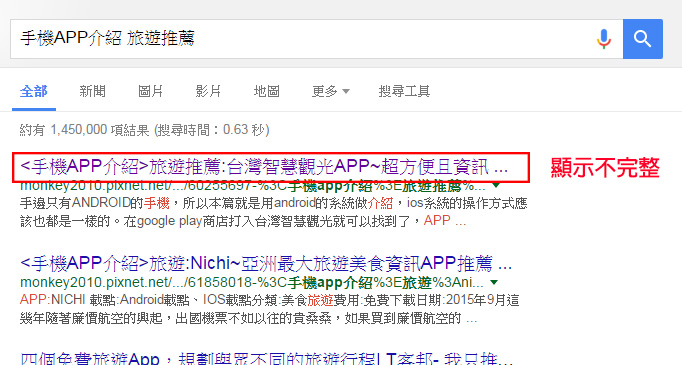Click snippet text starting APP:NICHI 載點
Viewport: 682px width, 365px height.
[270, 309]
